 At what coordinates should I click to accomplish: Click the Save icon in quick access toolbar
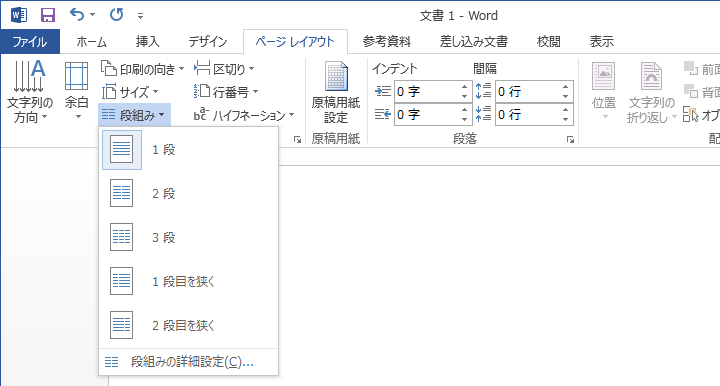click(x=48, y=15)
